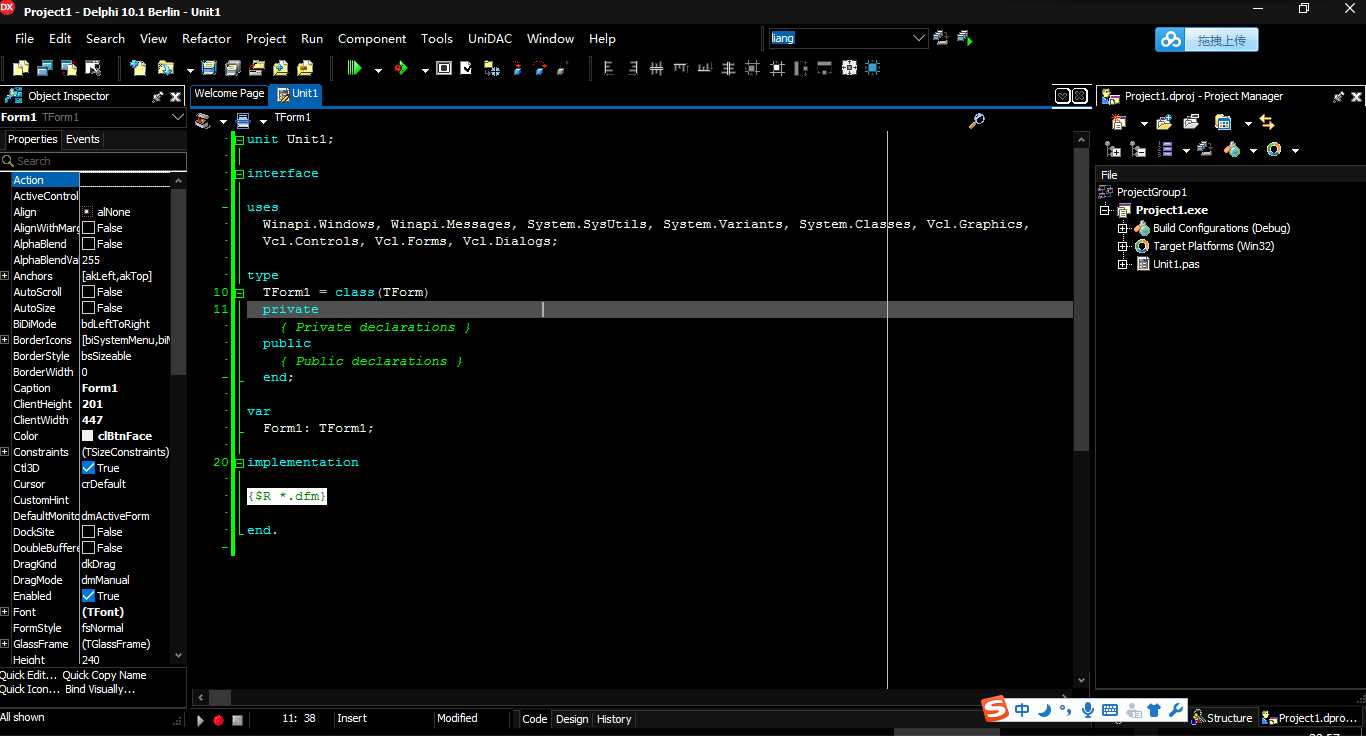
Task: Click the Object Inspector search field
Action: pos(93,161)
